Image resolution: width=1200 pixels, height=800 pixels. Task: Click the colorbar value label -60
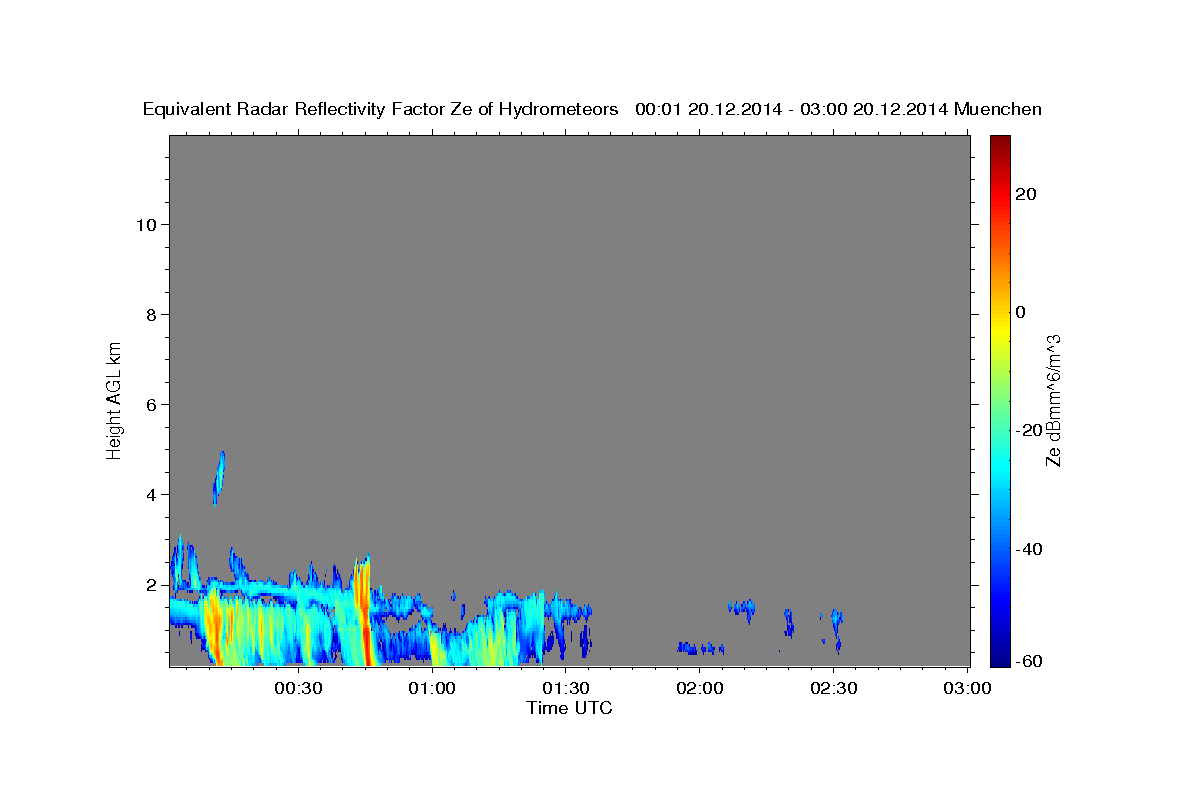1028,660
